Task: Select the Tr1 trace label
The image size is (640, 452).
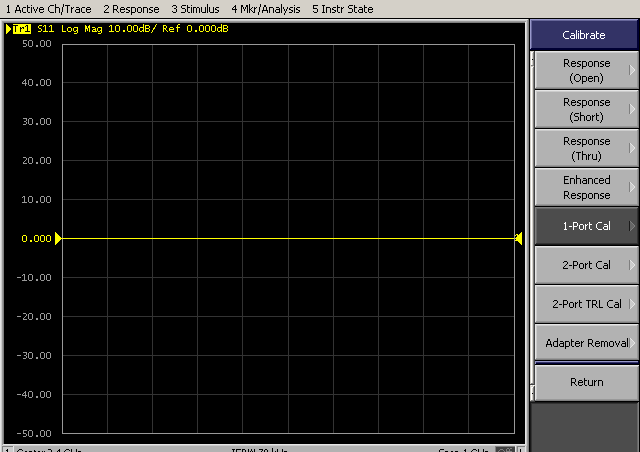Action: [22, 29]
